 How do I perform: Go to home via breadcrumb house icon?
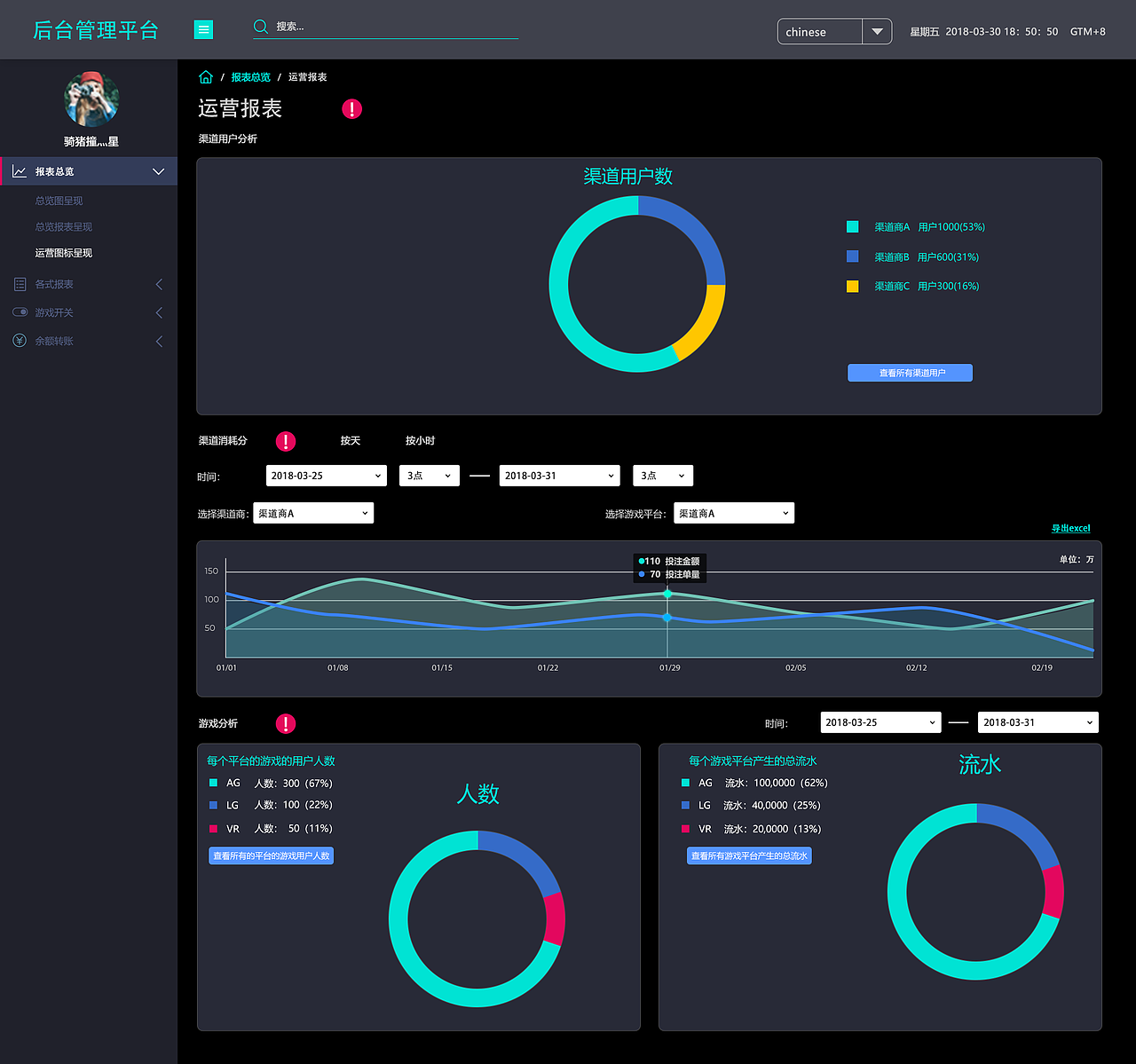(x=206, y=77)
